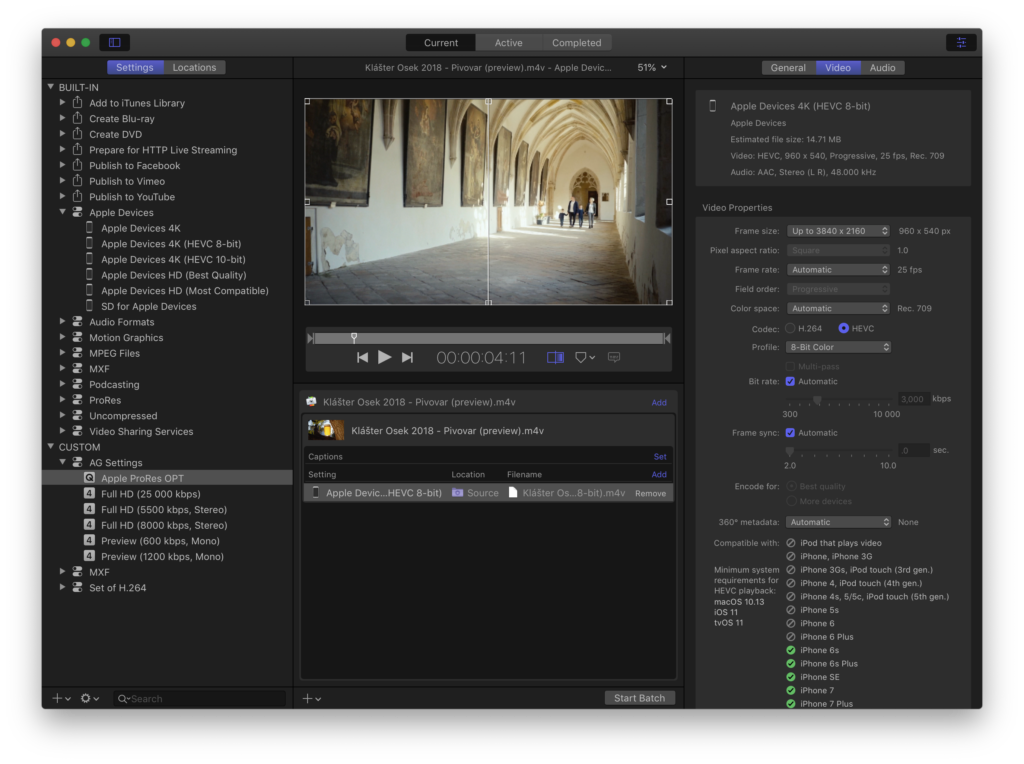Open the gear action menu at sidebar bottom

pos(89,698)
